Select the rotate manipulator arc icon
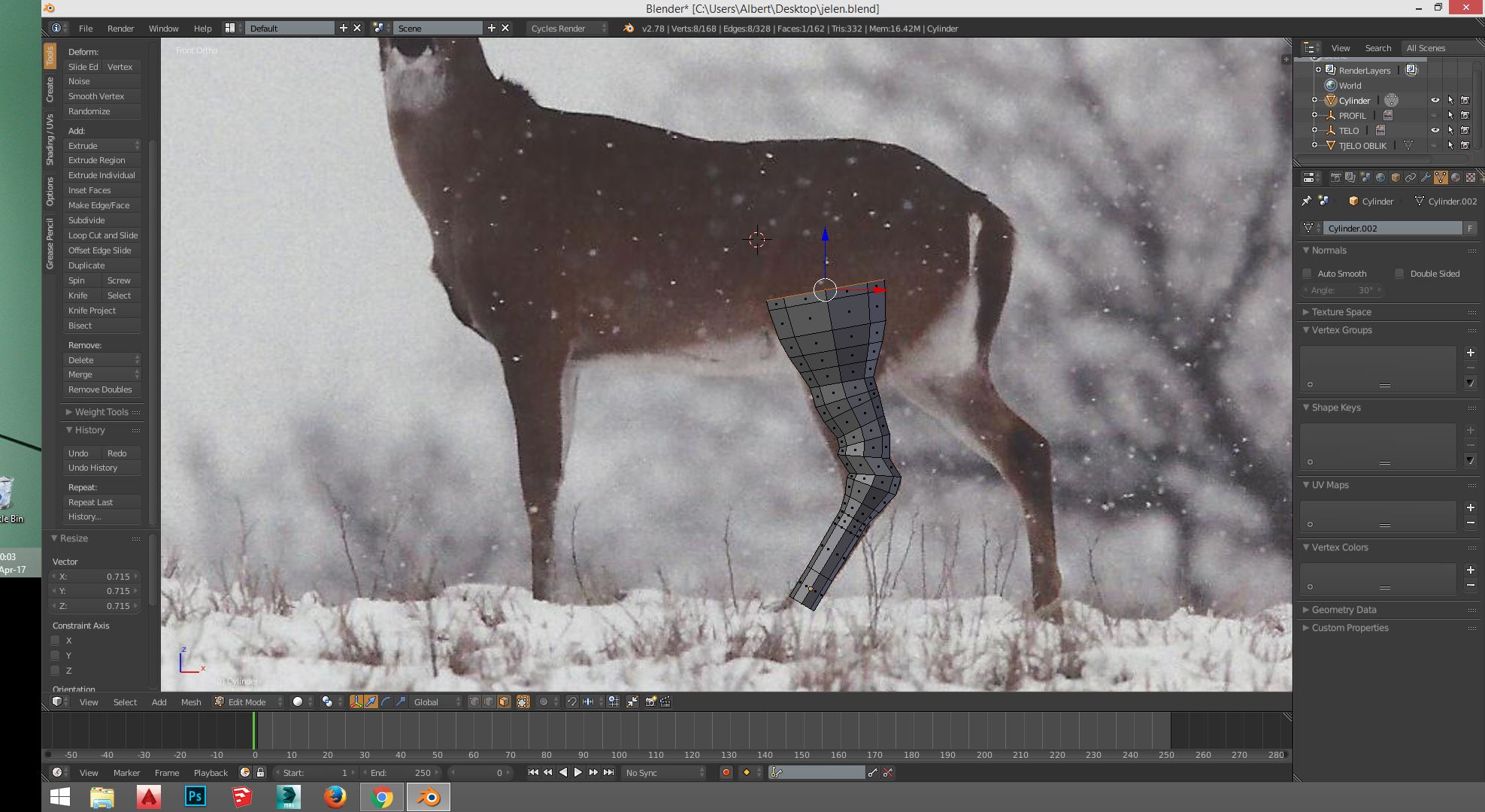This screenshot has width=1485, height=812. (x=386, y=701)
